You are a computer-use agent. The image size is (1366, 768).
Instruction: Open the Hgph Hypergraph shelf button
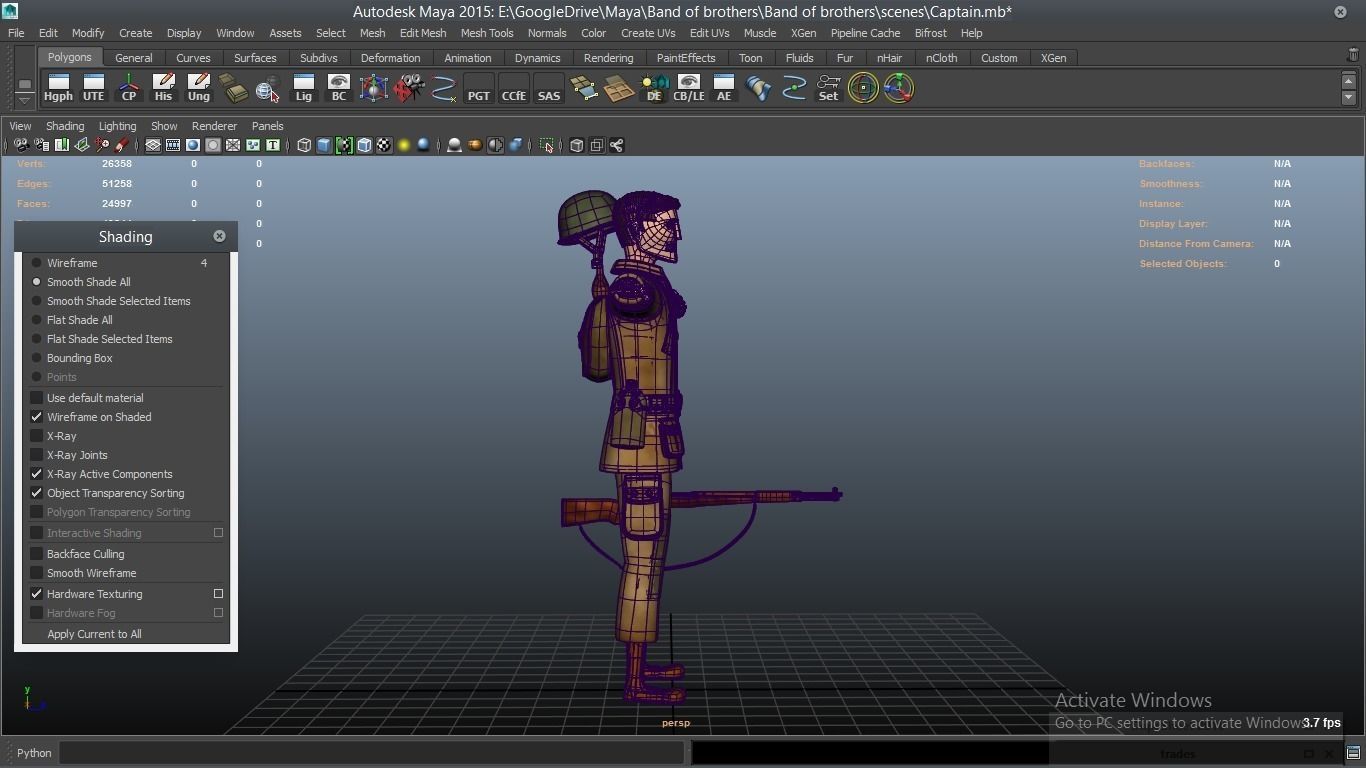(58, 88)
